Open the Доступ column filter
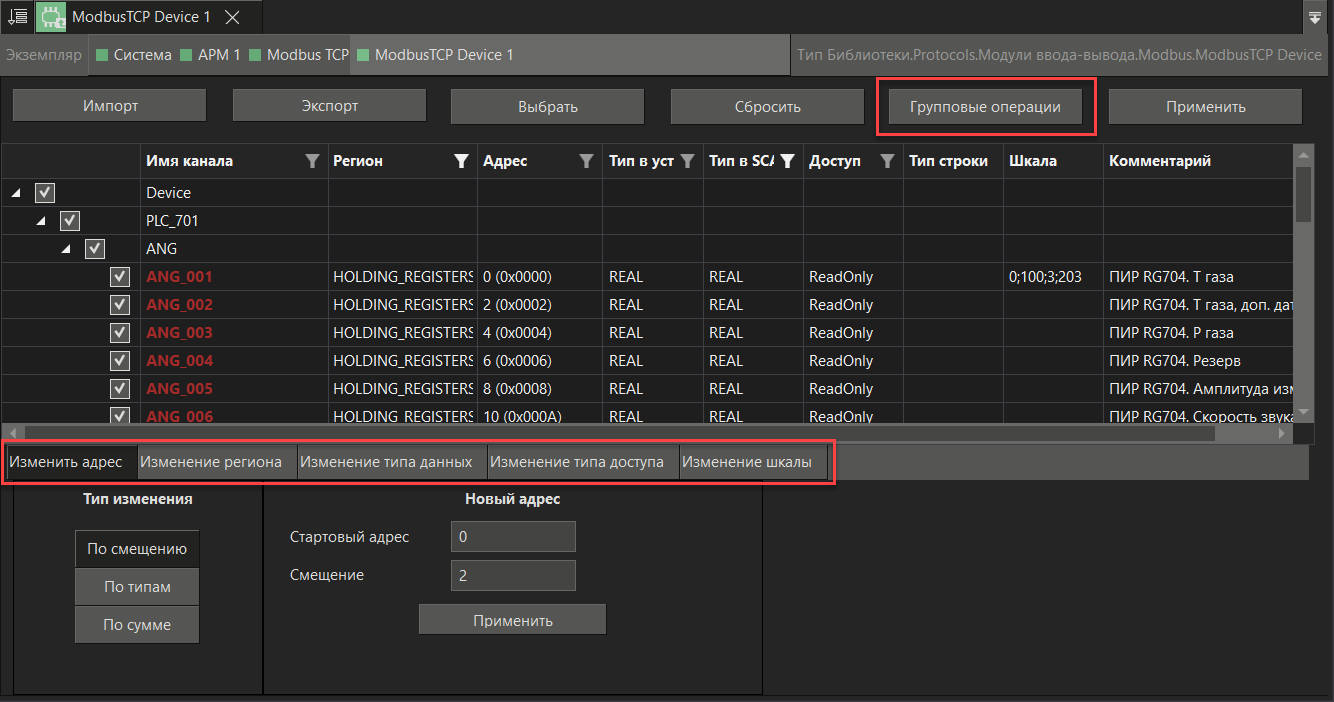The height and width of the screenshot is (702, 1334). [x=887, y=161]
